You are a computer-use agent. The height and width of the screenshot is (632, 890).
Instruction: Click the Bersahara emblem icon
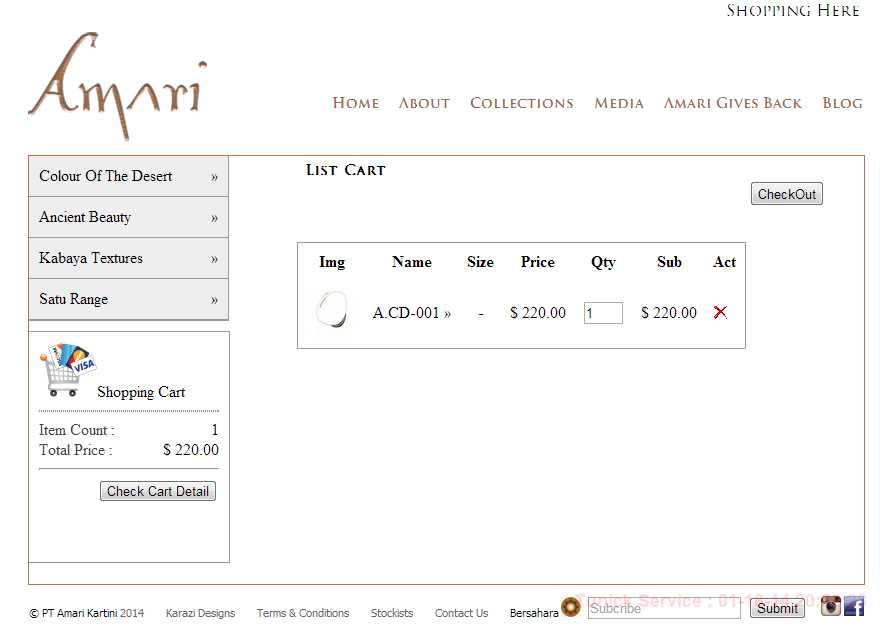[x=570, y=607]
